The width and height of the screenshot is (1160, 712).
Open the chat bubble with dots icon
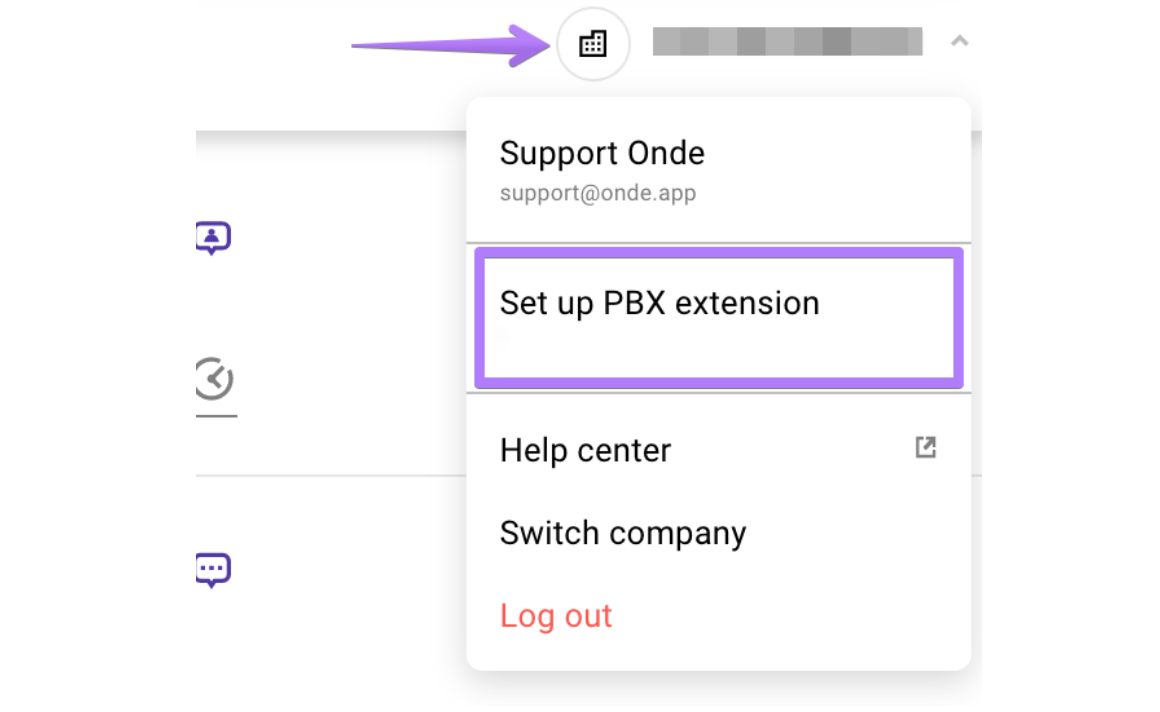(x=212, y=570)
